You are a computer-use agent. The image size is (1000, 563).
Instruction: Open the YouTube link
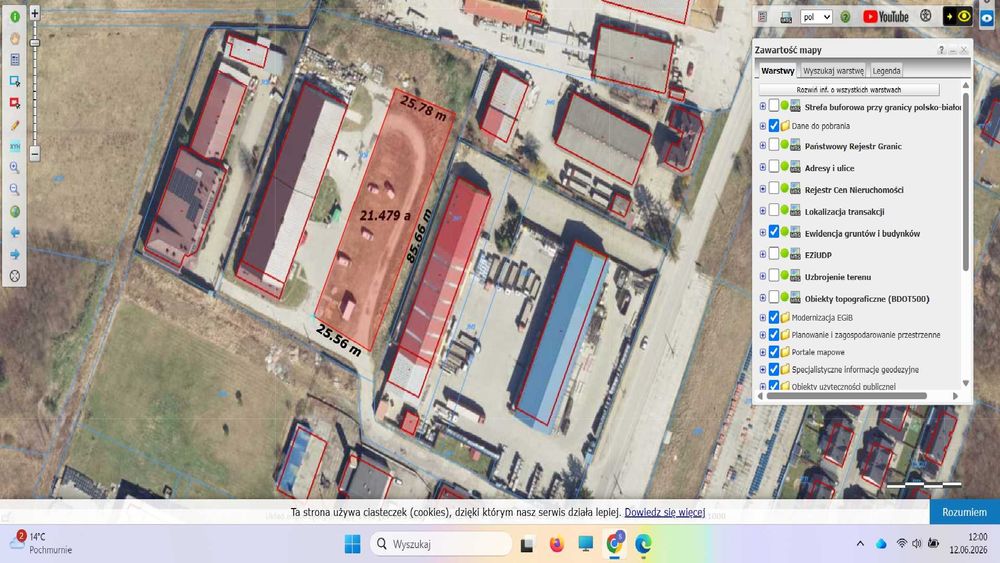pos(886,17)
